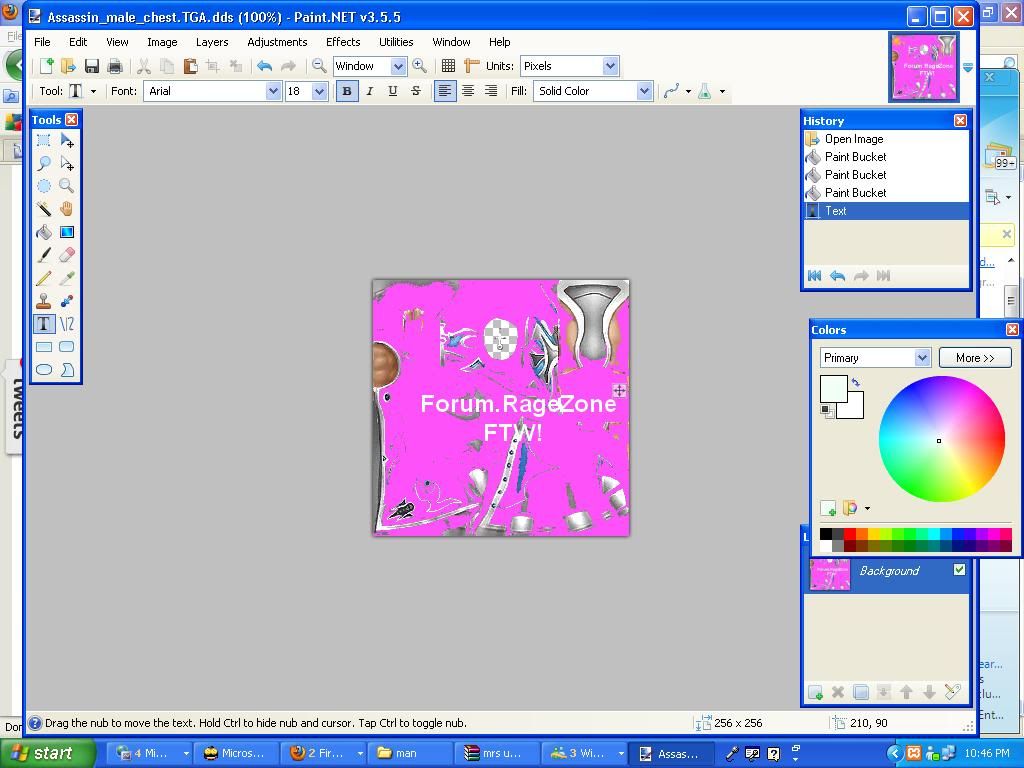Select the Gradient tool
This screenshot has width=1024, height=768.
click(x=67, y=232)
